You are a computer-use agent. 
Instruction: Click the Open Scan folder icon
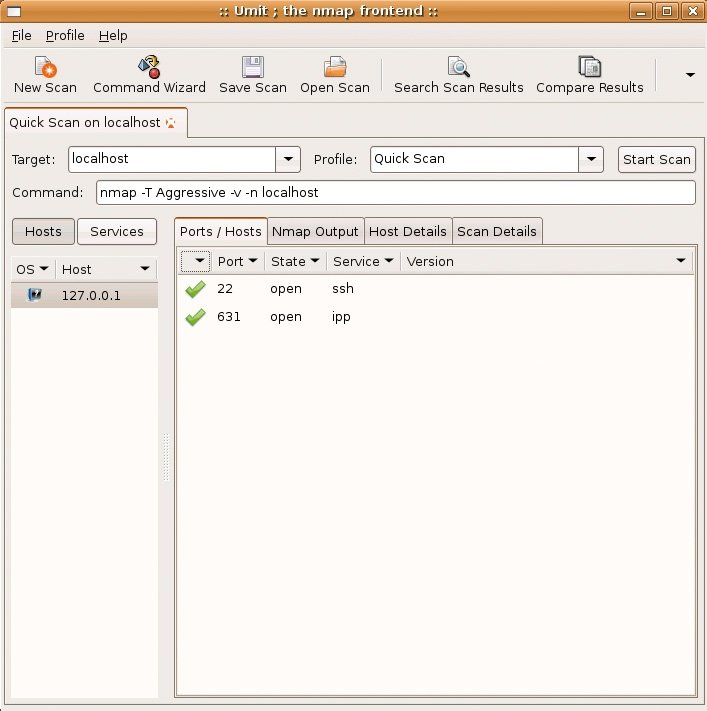point(335,67)
